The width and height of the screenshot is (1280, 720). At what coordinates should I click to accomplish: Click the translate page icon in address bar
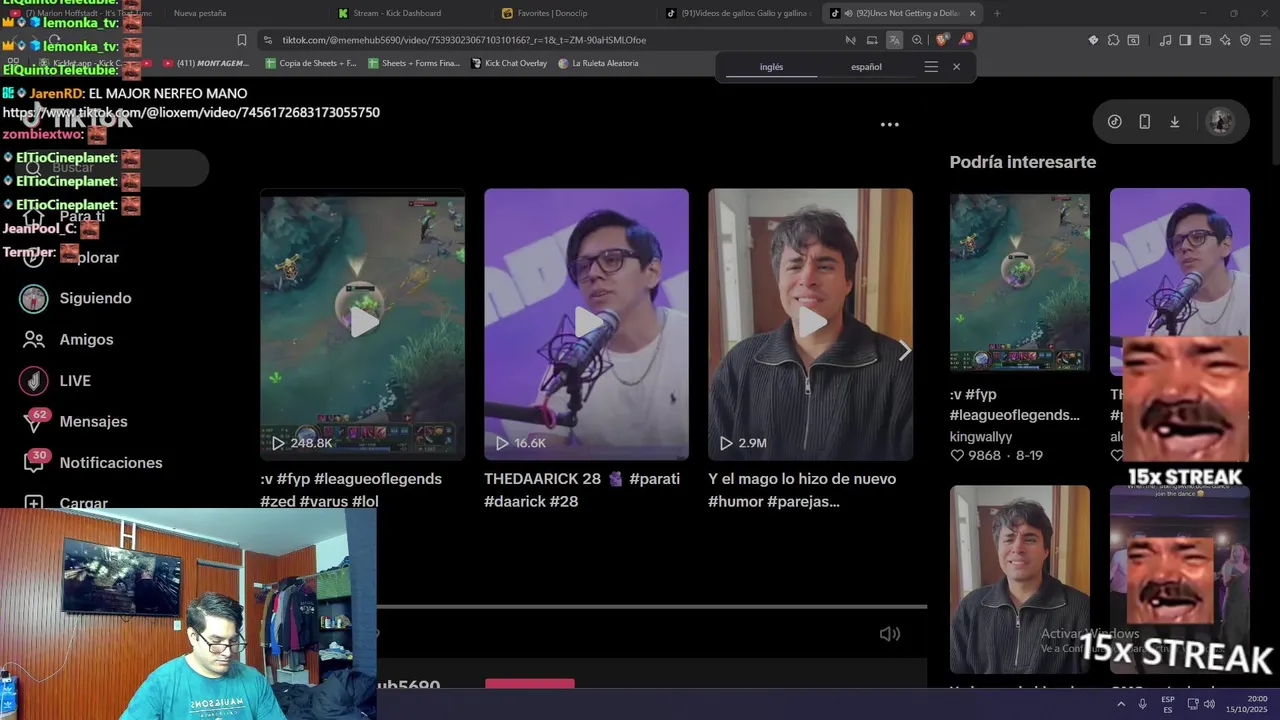[x=894, y=40]
